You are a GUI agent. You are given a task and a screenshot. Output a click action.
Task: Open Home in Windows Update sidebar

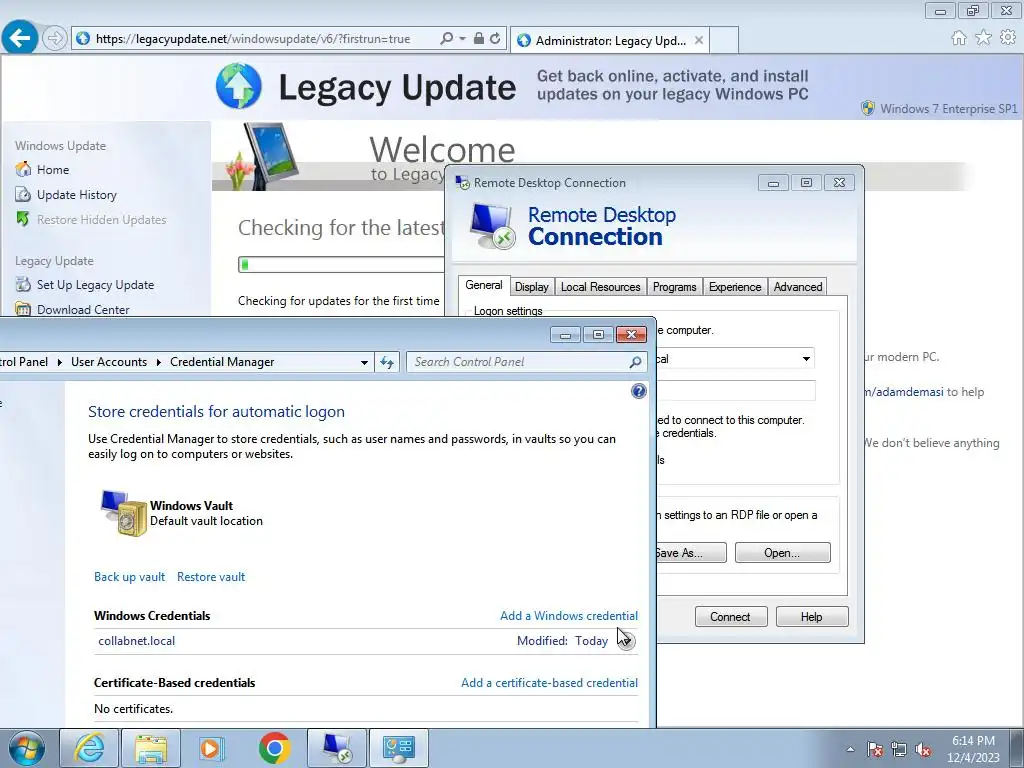53,170
